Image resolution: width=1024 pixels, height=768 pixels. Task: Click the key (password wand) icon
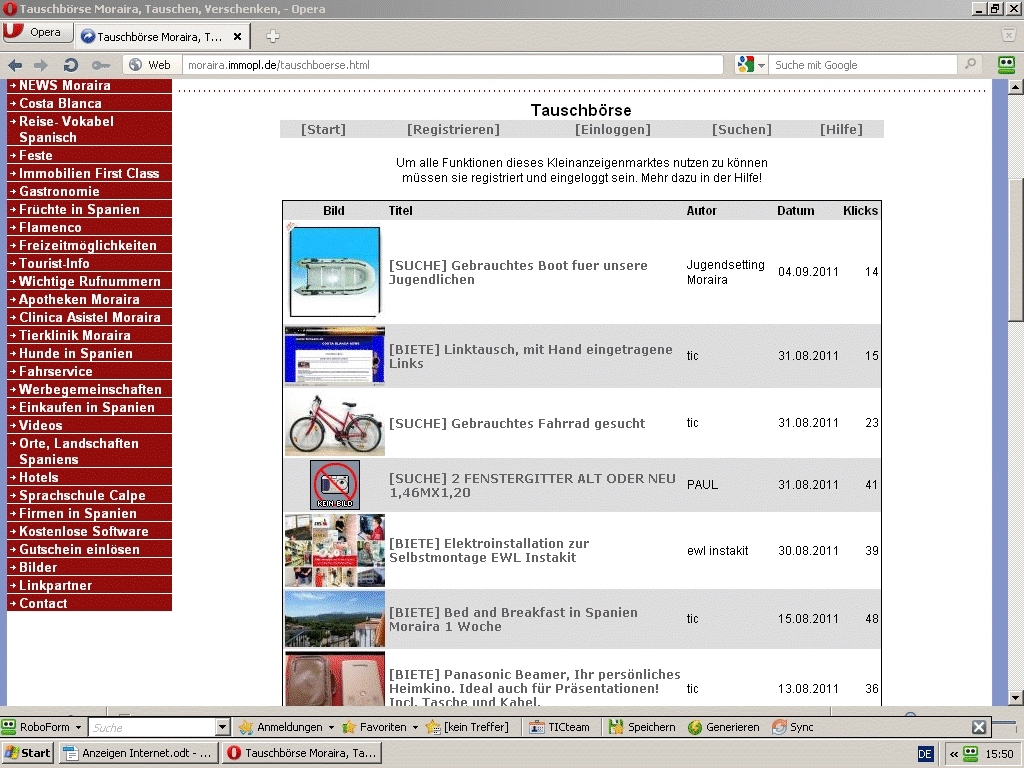[100, 65]
